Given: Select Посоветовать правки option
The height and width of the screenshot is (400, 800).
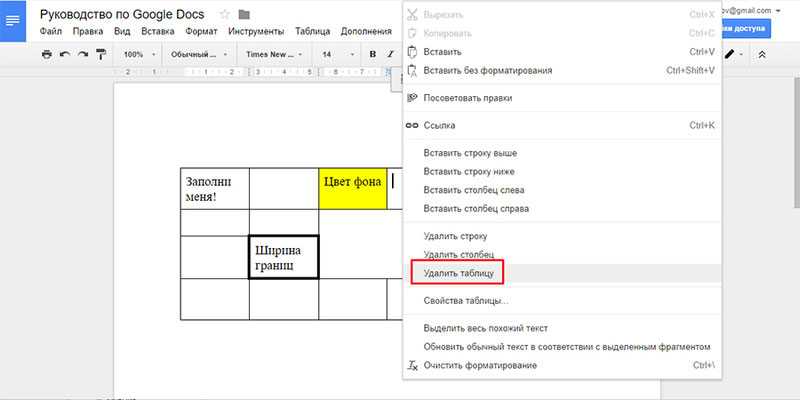Looking at the screenshot, I should click(562, 98).
